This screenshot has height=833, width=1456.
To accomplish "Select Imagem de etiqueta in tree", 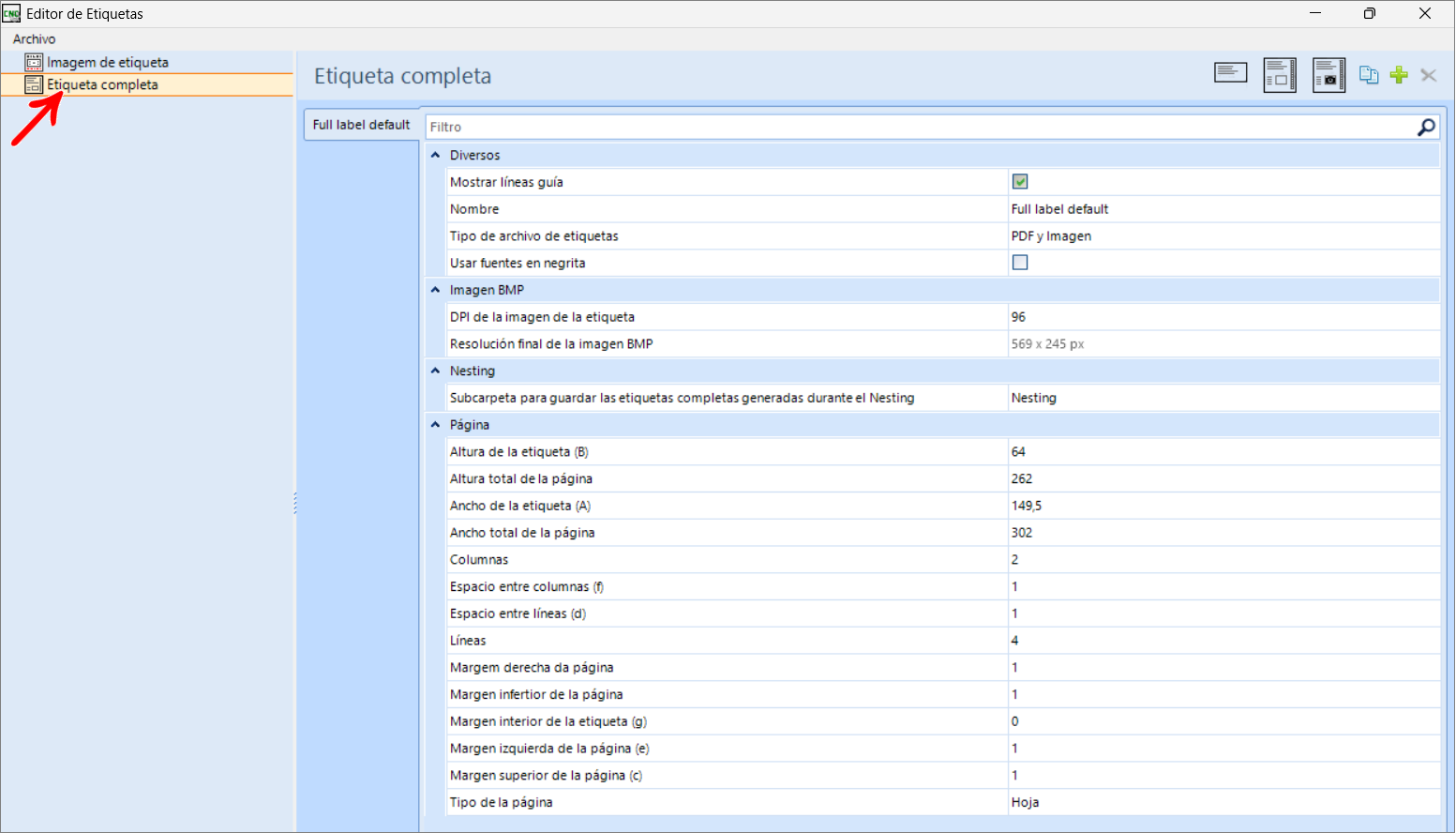I will [x=108, y=62].
